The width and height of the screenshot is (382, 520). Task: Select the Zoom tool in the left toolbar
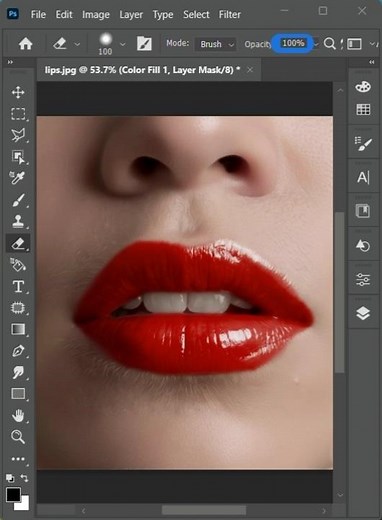(x=18, y=437)
